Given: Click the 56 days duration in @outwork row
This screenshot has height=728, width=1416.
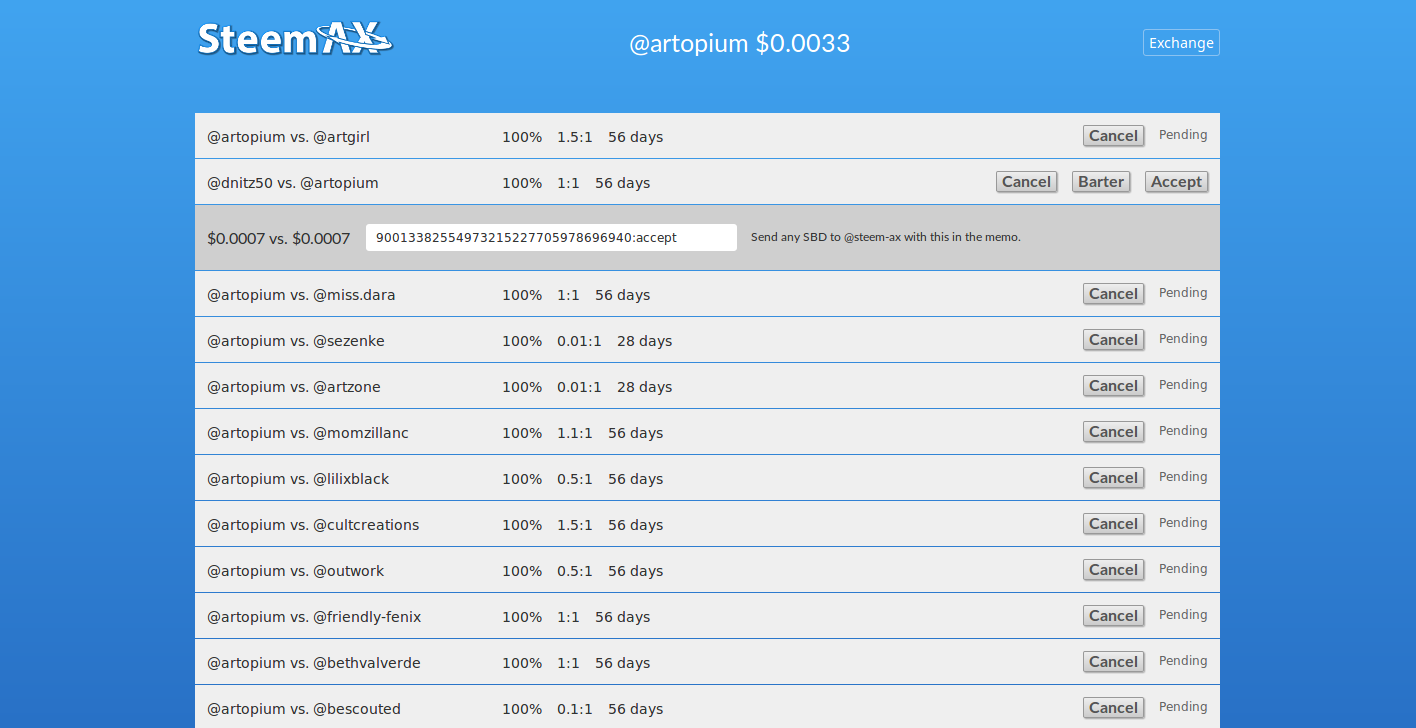Looking at the screenshot, I should pyautogui.click(x=635, y=571).
